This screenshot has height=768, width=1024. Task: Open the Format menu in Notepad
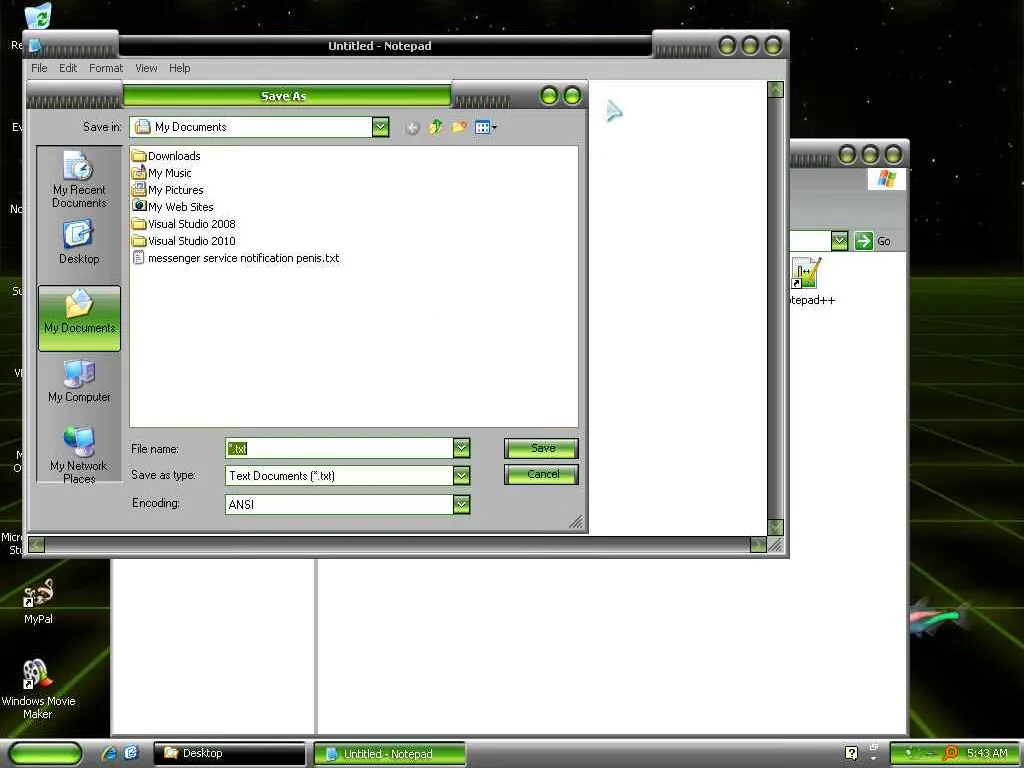tap(106, 68)
